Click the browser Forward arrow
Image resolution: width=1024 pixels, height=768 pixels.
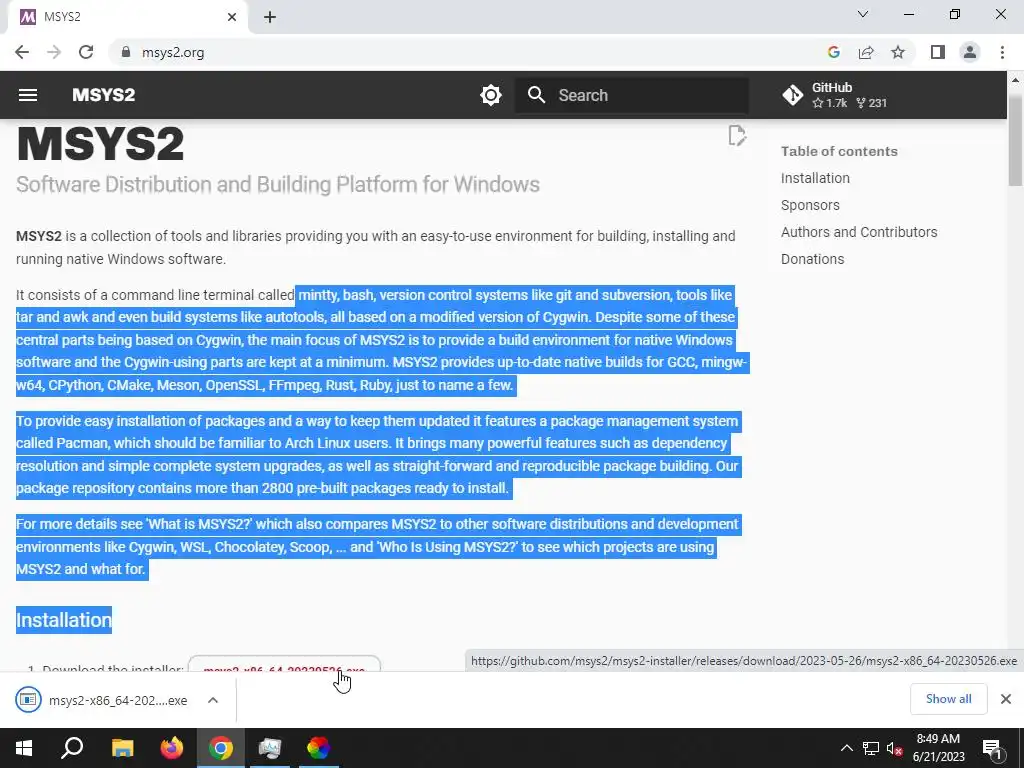[x=54, y=52]
